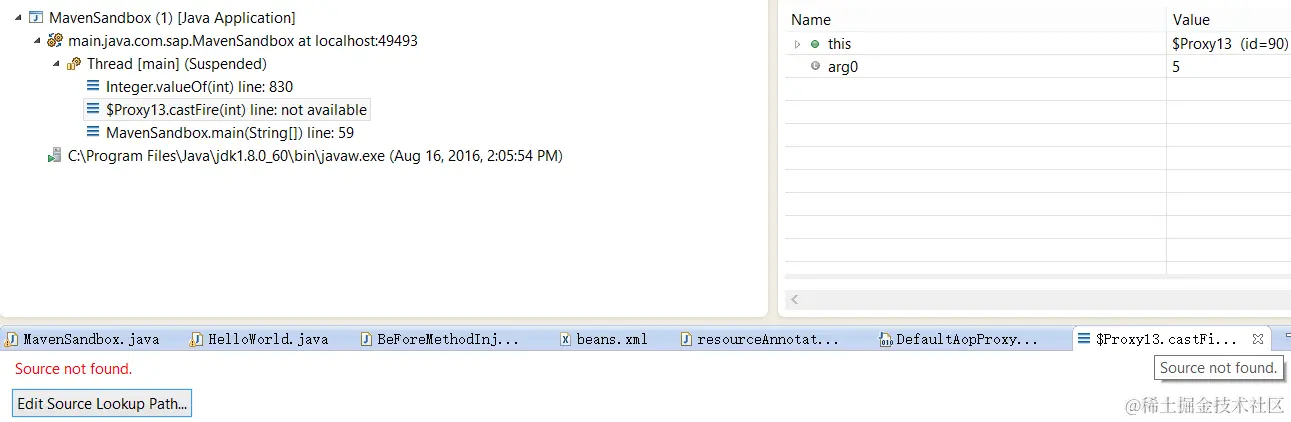
Task: Collapse the Thread [main] node
Action: 57,64
